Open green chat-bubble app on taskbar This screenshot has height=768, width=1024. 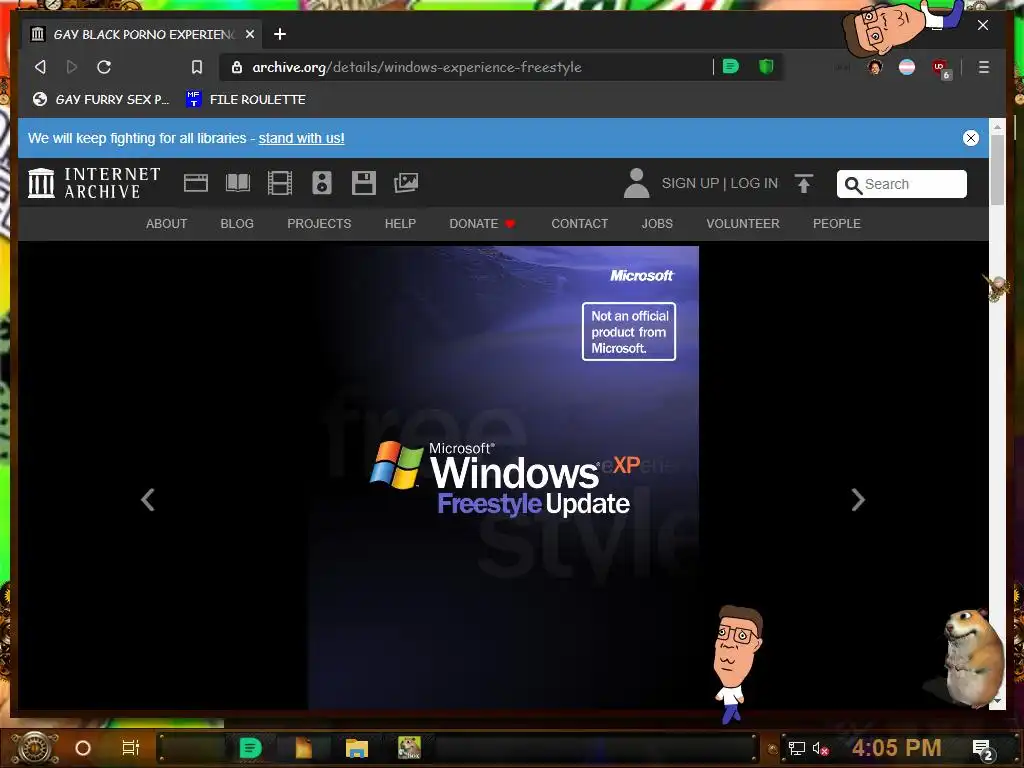[x=250, y=748]
